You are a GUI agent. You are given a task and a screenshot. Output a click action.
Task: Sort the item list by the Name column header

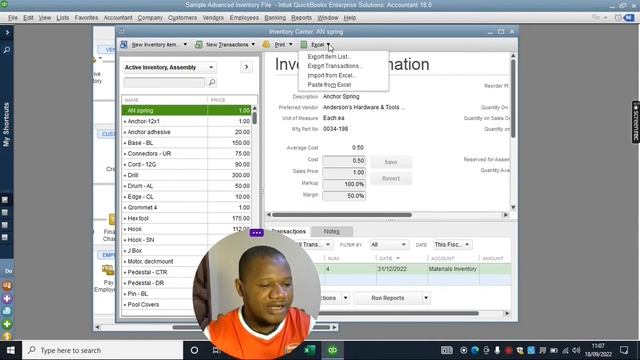(x=164, y=100)
